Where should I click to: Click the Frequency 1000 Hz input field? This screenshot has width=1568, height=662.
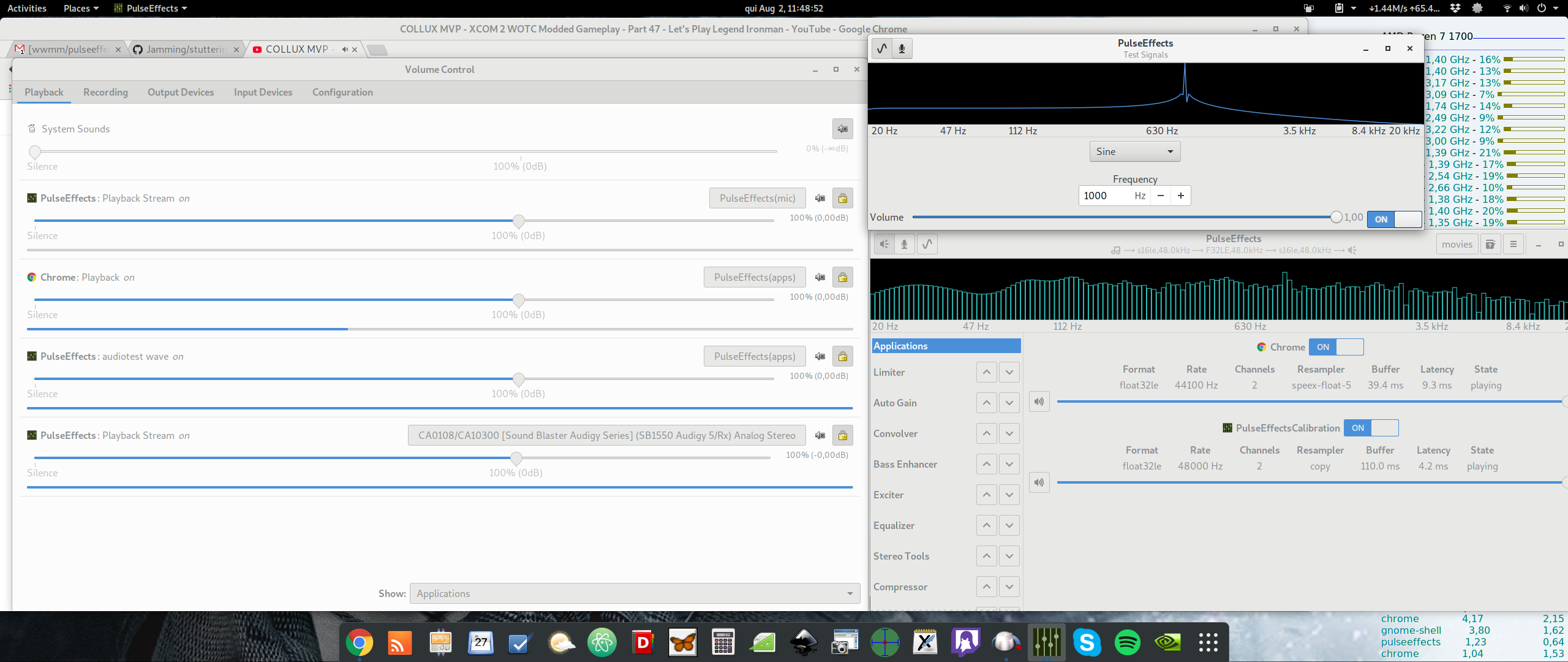(x=1114, y=196)
